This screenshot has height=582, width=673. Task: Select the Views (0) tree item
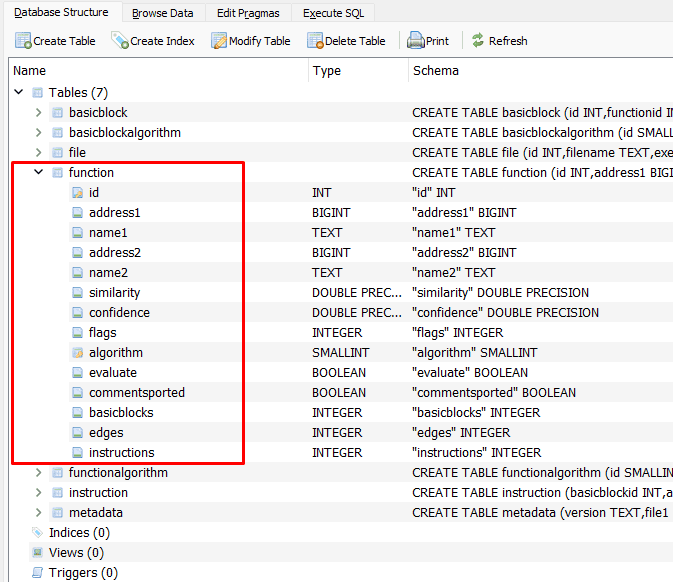click(76, 553)
